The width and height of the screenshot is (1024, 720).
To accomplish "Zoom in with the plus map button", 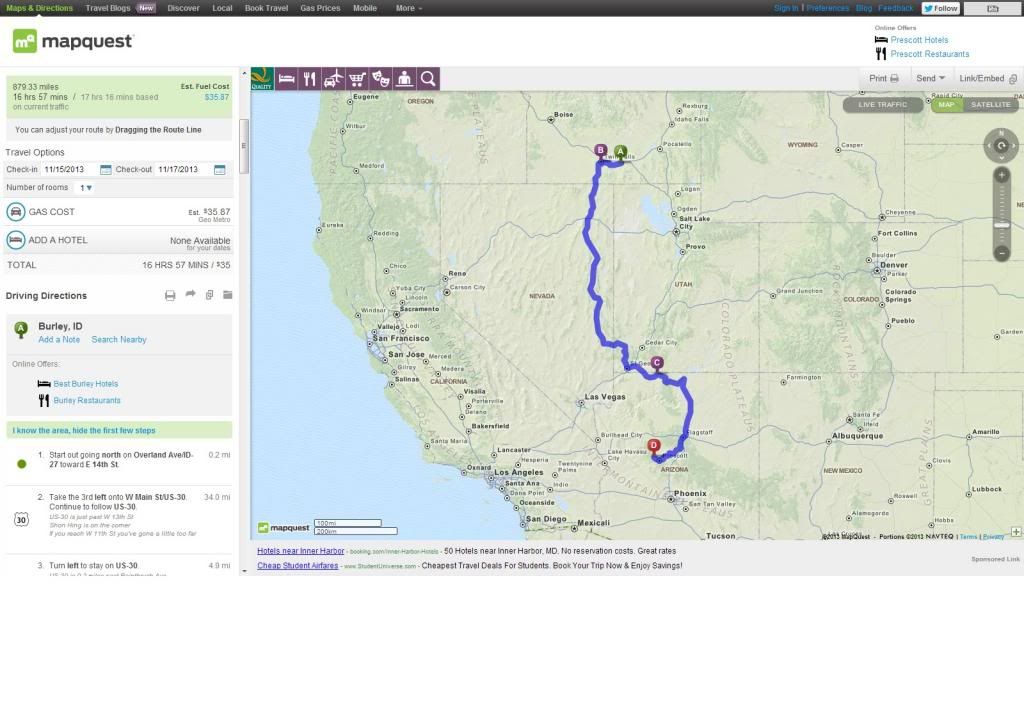I will 1001,175.
